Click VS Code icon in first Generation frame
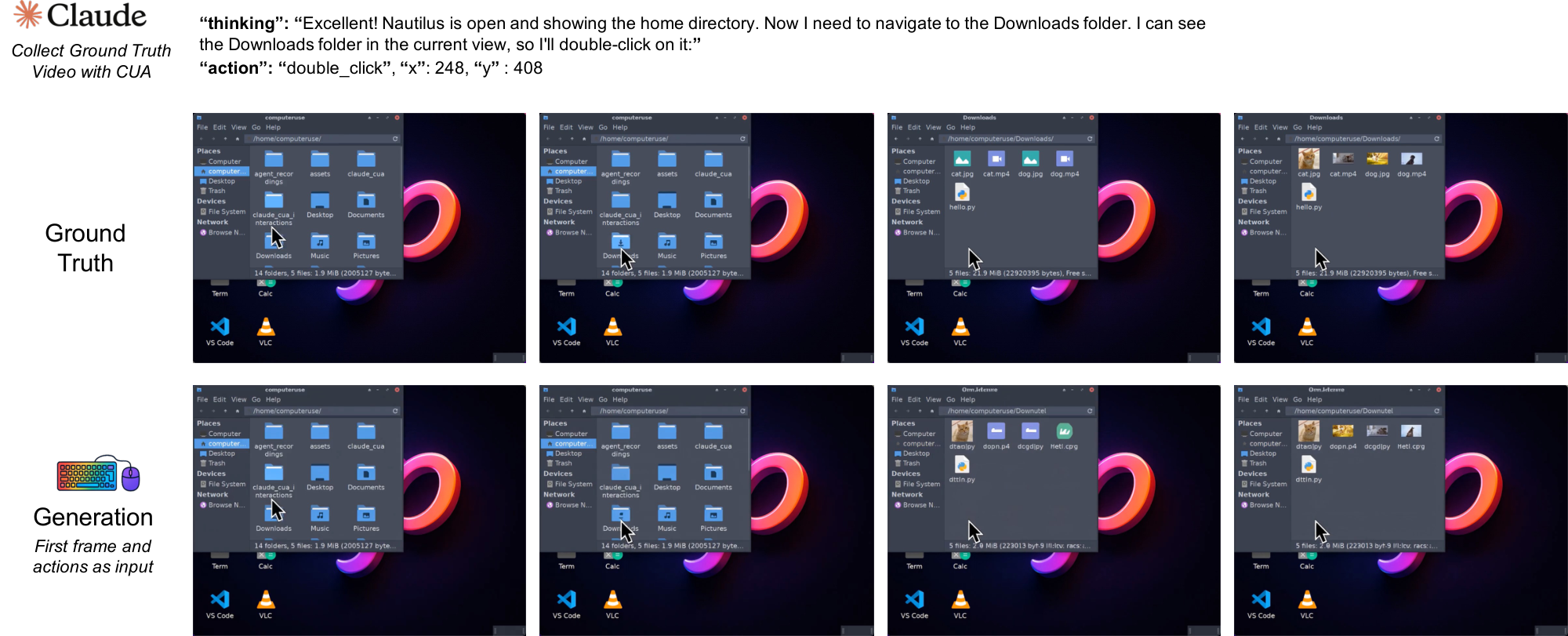The width and height of the screenshot is (1568, 636). point(220,600)
